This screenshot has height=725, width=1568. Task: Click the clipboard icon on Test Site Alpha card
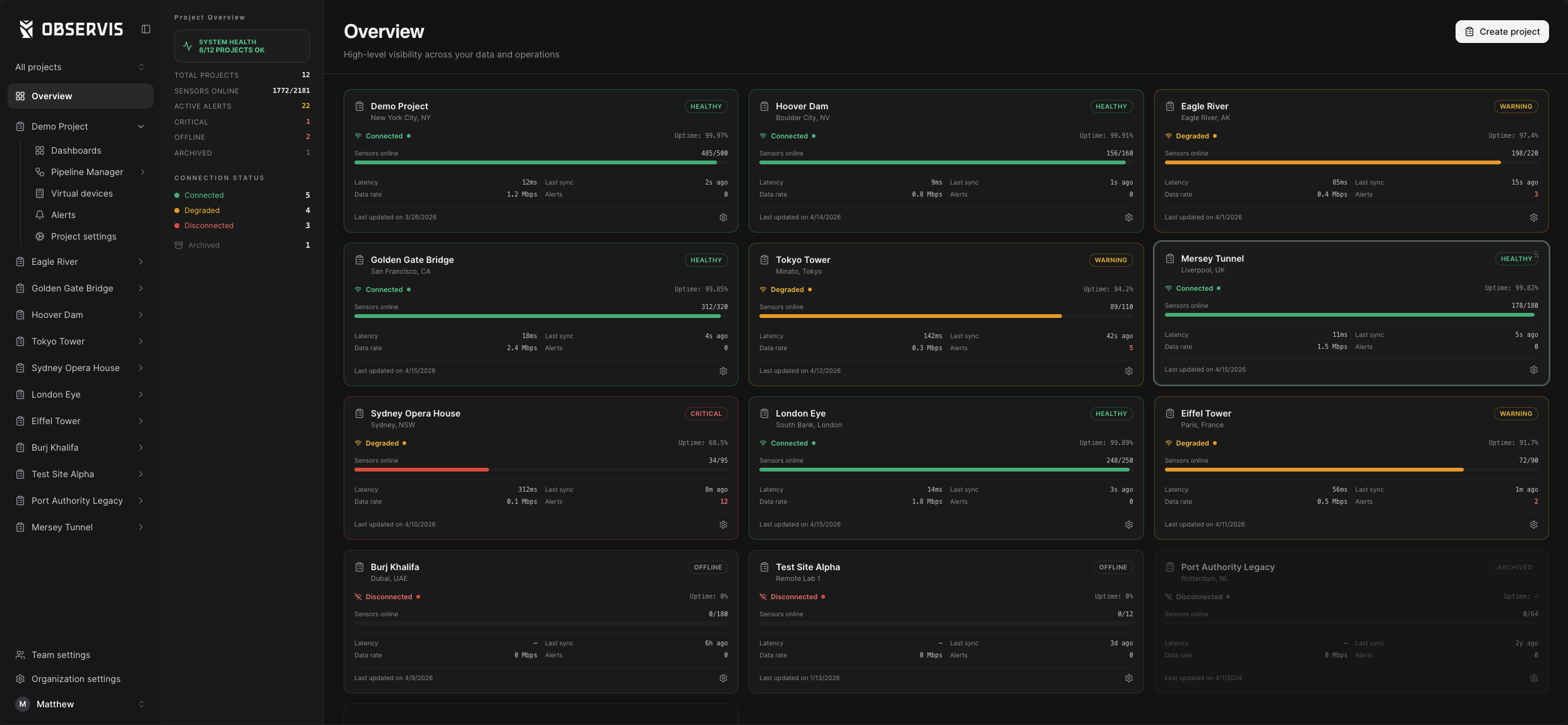pos(764,567)
